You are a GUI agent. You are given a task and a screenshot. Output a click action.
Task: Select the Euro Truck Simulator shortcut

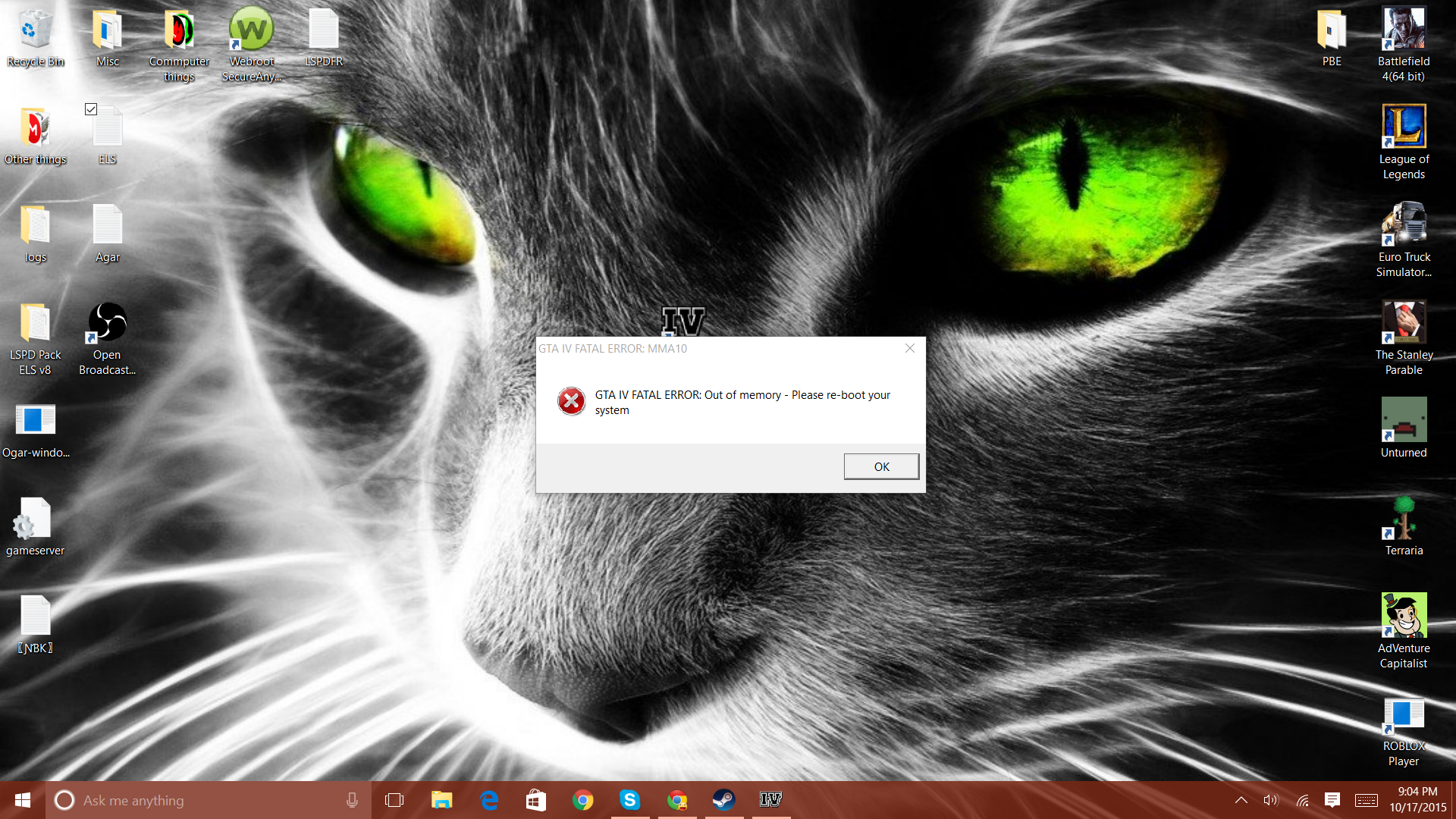coord(1404,224)
